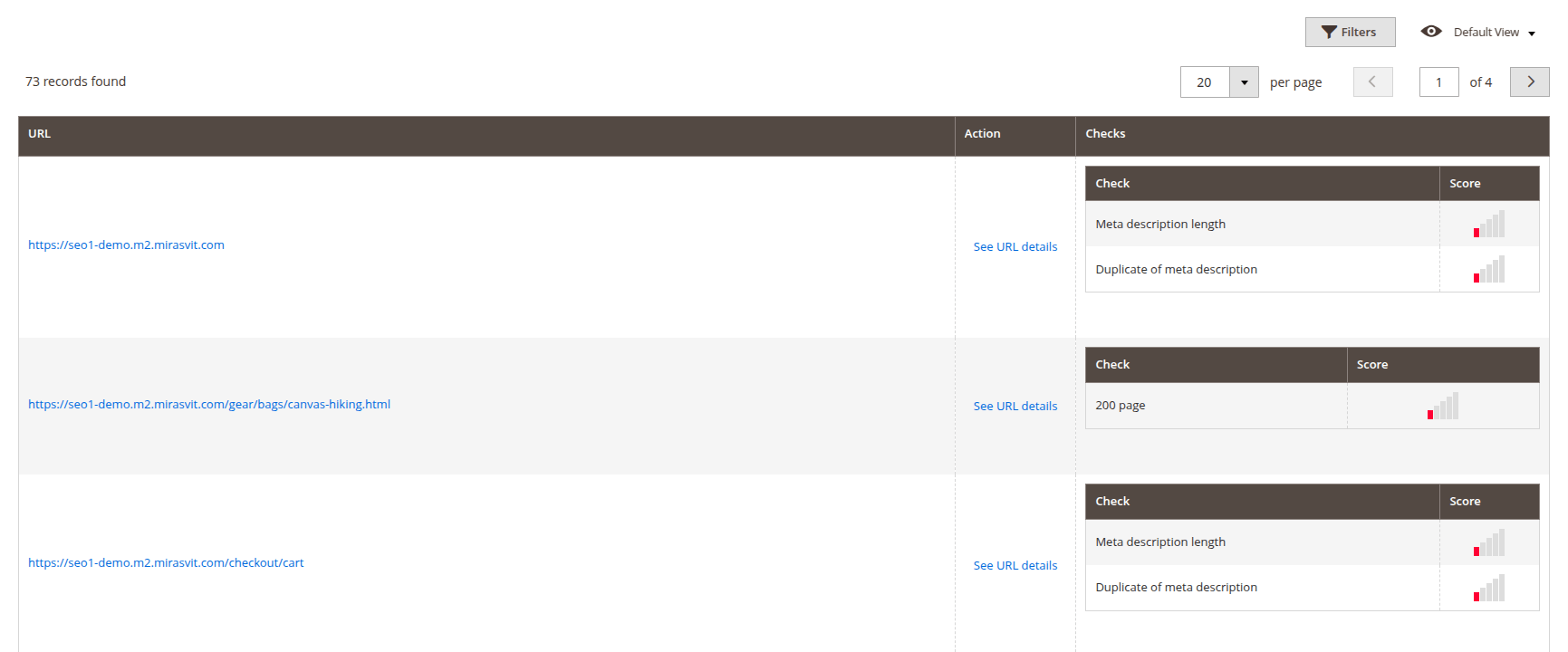Click the URL column header
This screenshot has width=1568, height=652.
(x=40, y=134)
